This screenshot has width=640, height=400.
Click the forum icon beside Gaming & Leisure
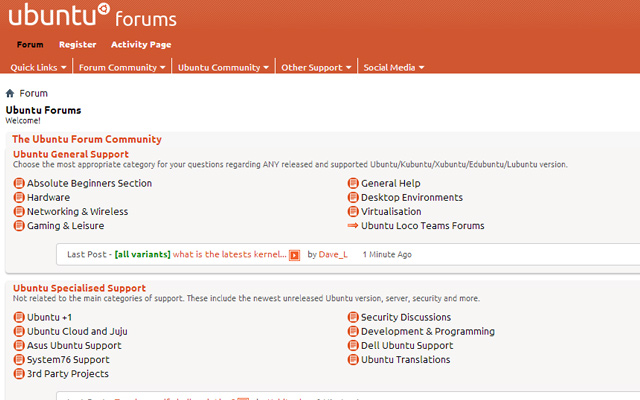tap(19, 226)
